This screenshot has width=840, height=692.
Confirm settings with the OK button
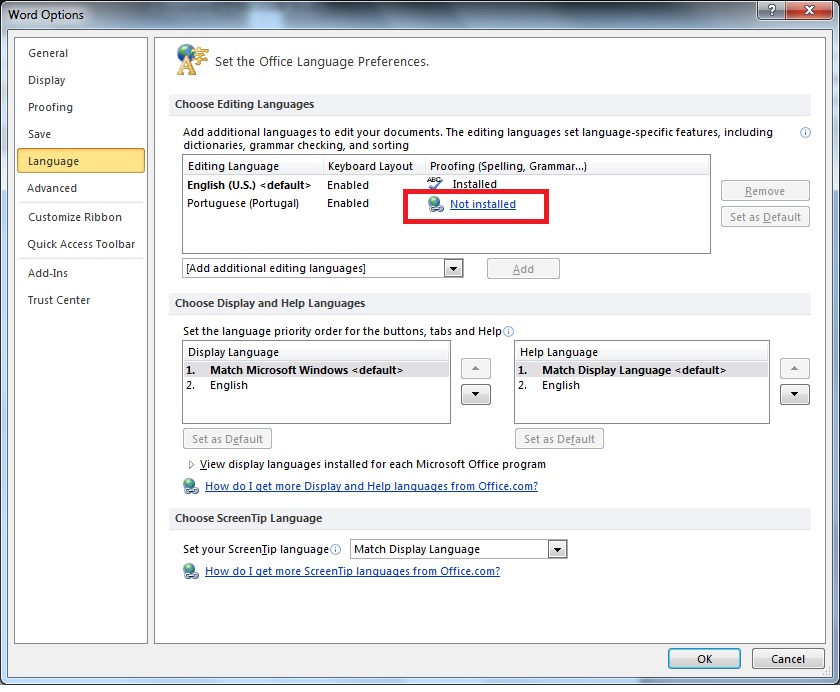tap(704, 659)
